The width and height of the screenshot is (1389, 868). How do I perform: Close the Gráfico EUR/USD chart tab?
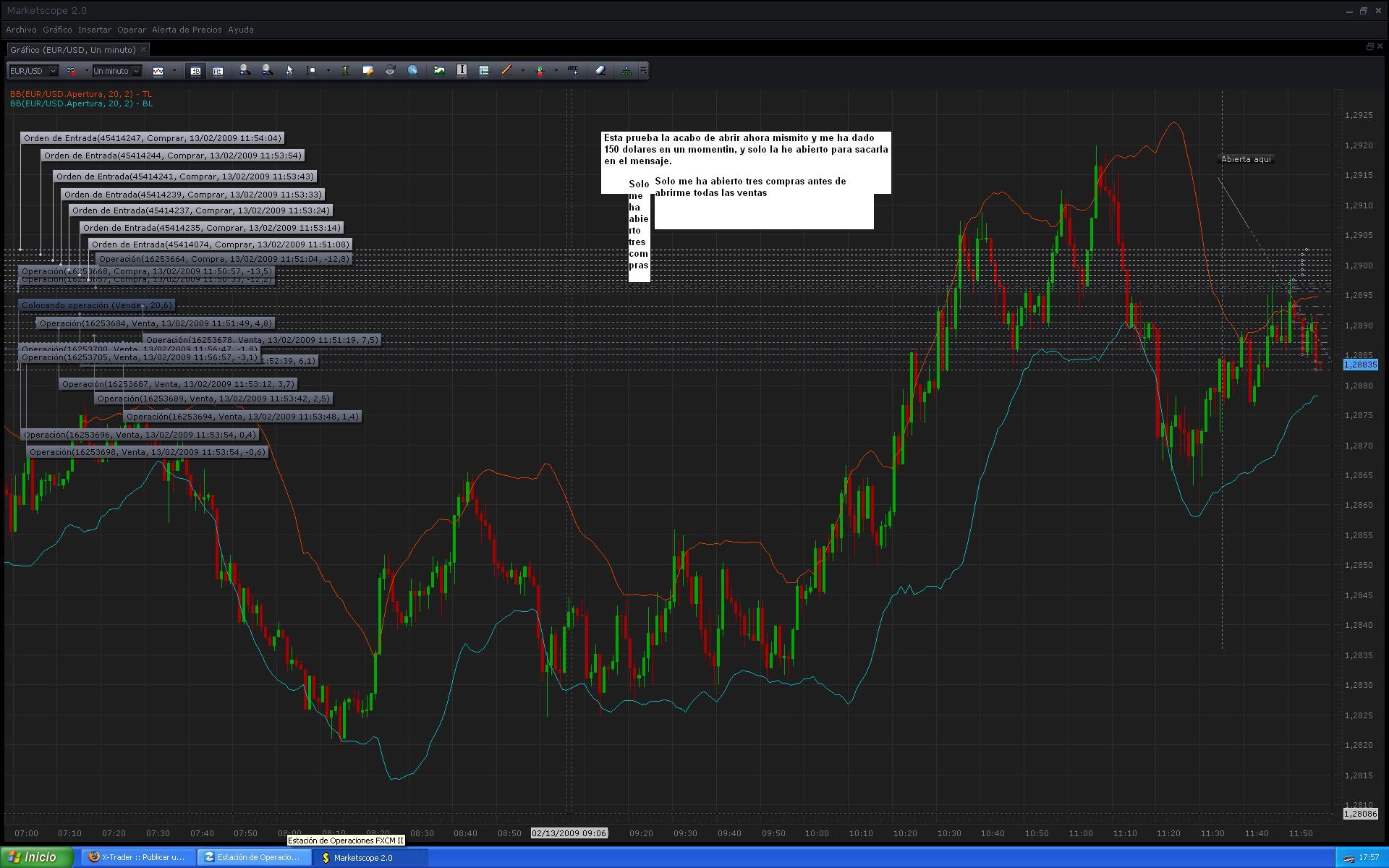(x=143, y=49)
